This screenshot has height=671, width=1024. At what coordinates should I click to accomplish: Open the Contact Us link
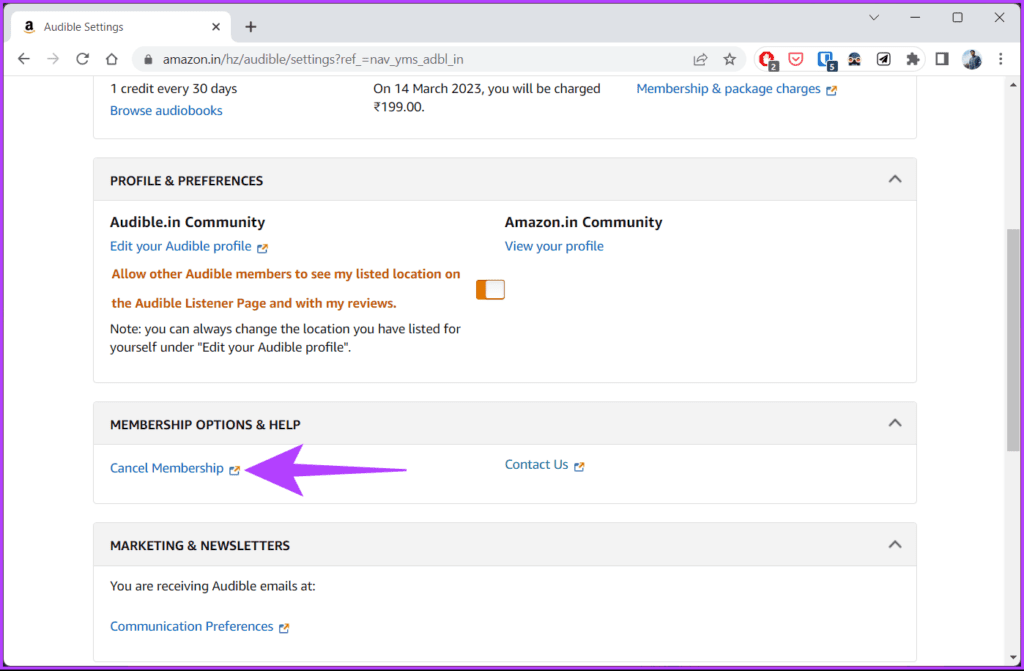pos(544,465)
